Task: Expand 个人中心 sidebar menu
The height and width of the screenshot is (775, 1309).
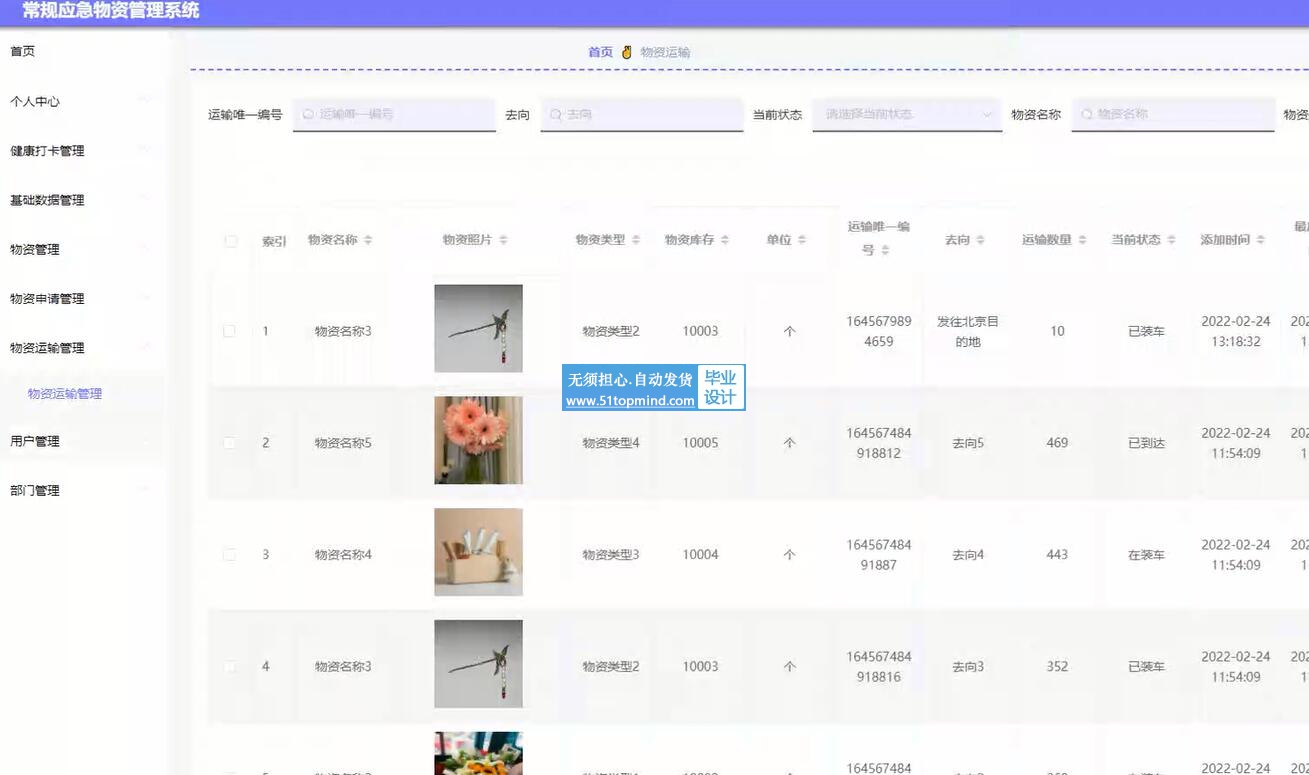Action: tap(82, 102)
